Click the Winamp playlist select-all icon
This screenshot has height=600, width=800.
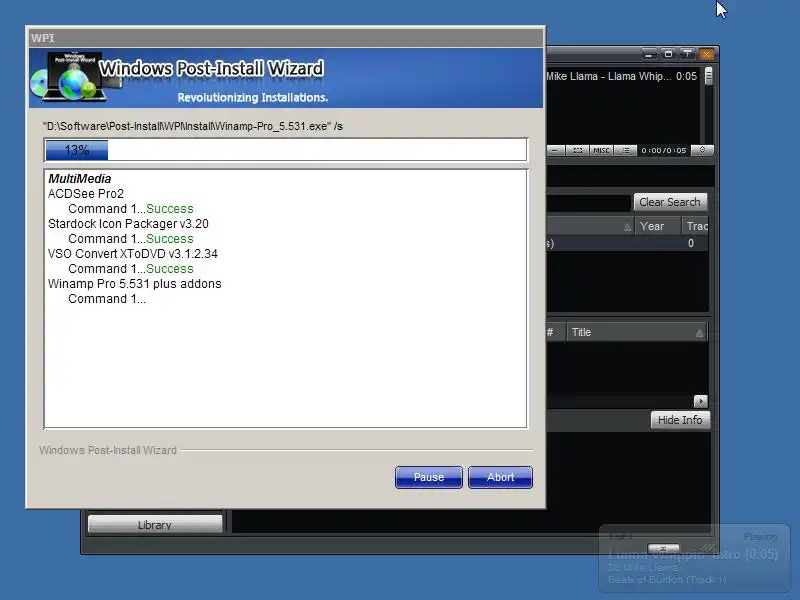[578, 151]
